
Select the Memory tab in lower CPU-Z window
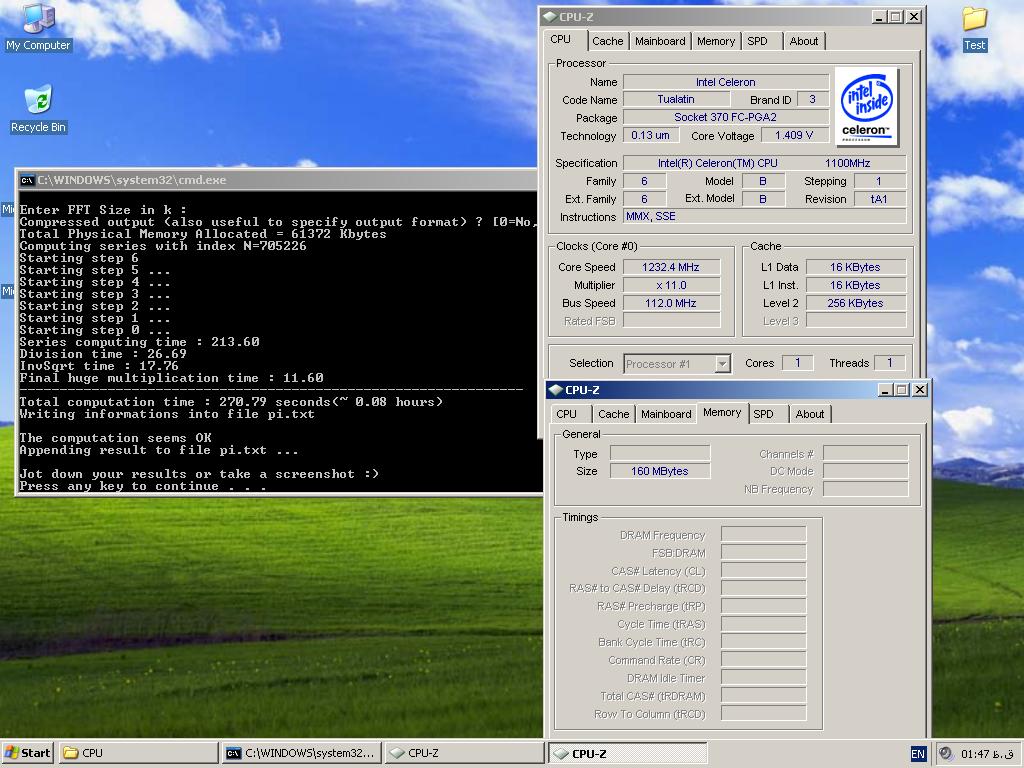722,412
